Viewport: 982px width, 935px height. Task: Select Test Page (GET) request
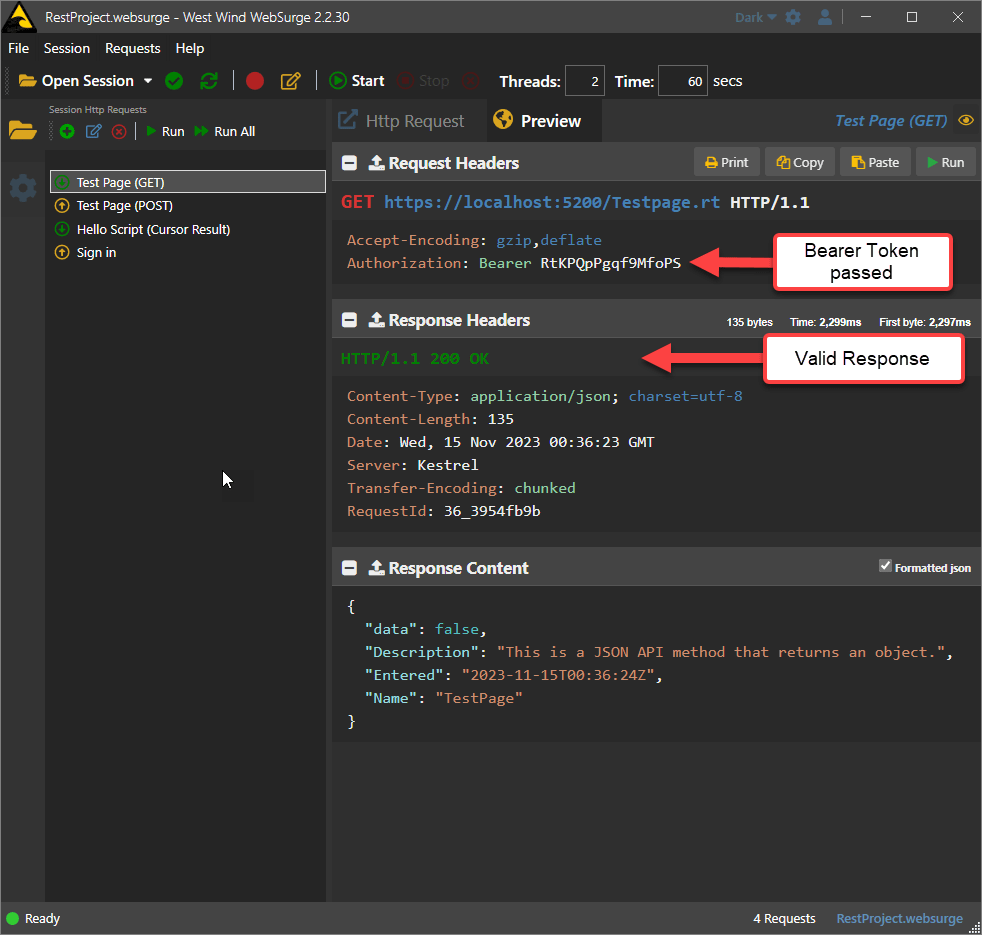tap(188, 182)
